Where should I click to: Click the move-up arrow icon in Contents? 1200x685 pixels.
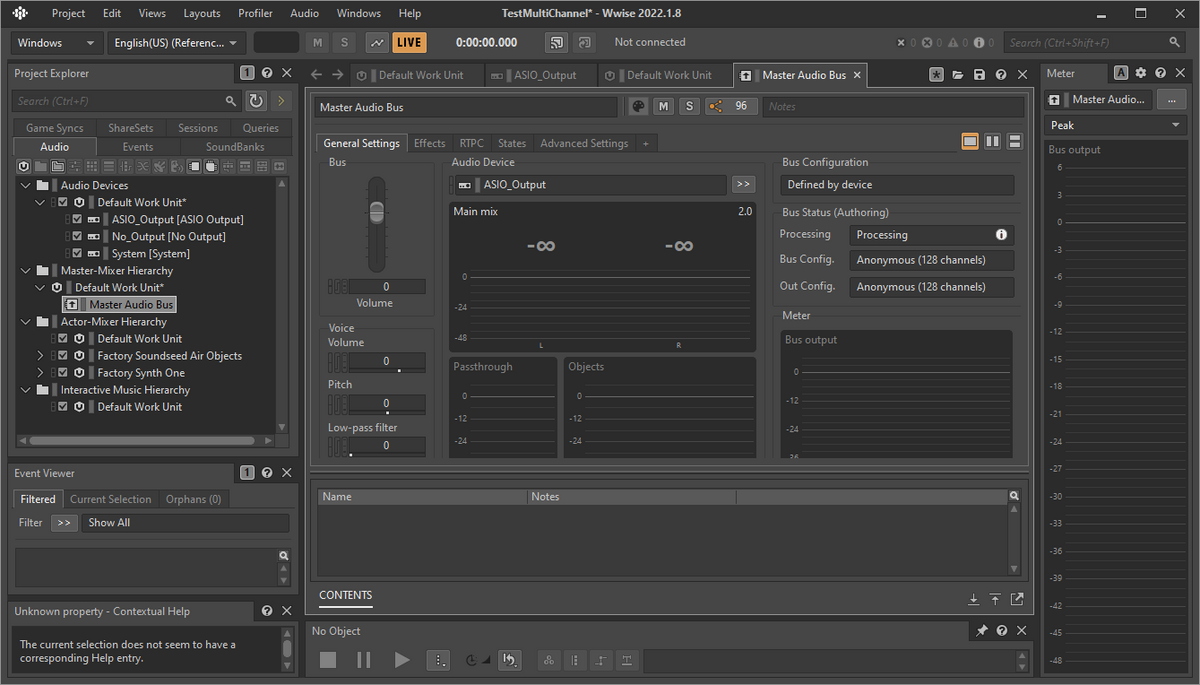coord(995,599)
